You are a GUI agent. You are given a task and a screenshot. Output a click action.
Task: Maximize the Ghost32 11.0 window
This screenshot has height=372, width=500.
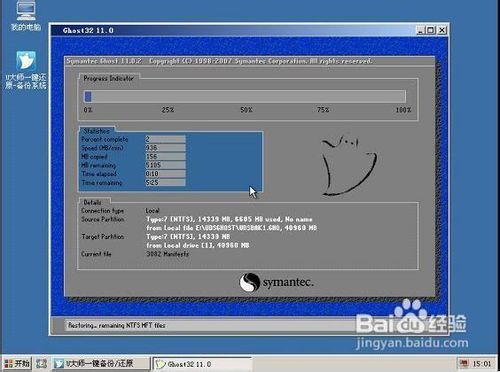coord(431,30)
